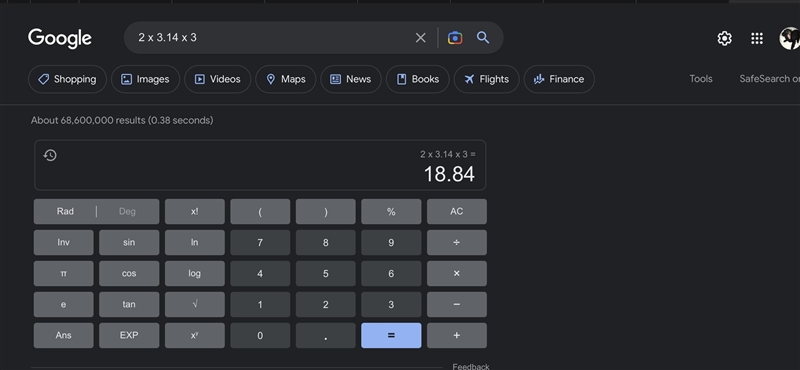The image size is (800, 370).
Task: Open search by image camera icon
Action: pyautogui.click(x=455, y=38)
